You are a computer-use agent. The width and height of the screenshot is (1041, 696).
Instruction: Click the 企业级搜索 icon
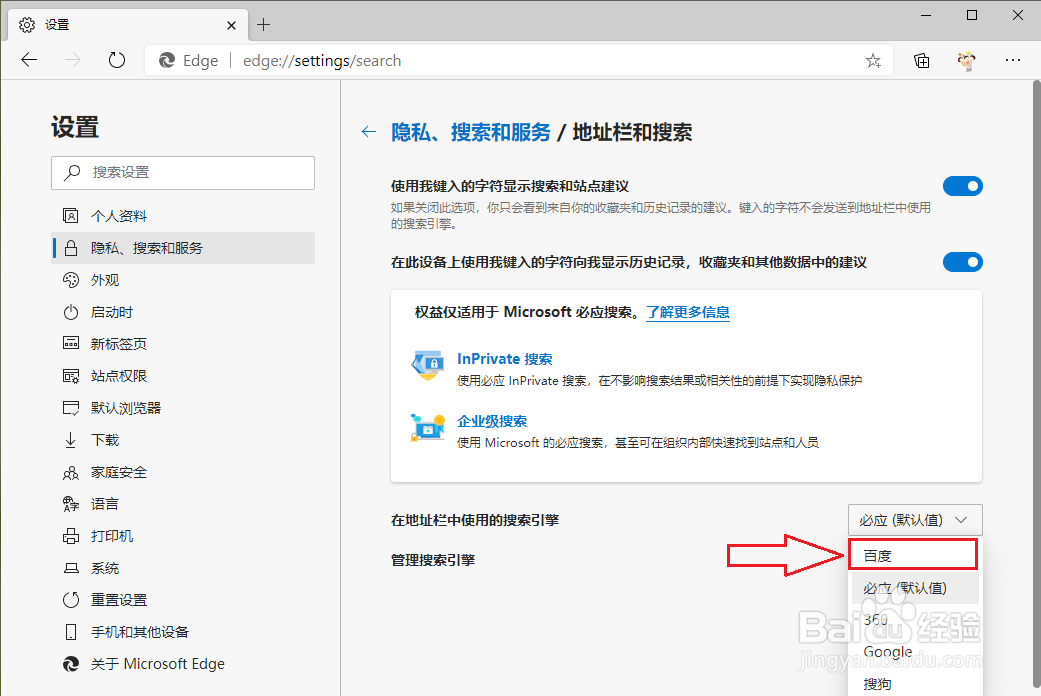click(428, 428)
